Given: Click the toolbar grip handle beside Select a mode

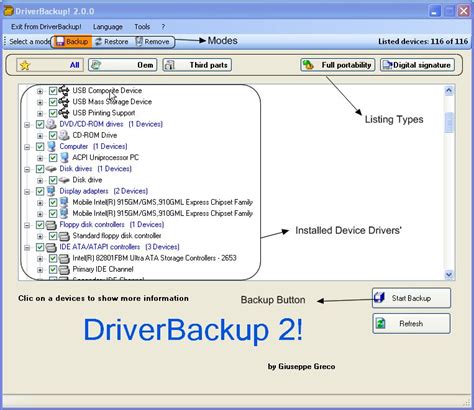Looking at the screenshot, I should pyautogui.click(x=5, y=42).
